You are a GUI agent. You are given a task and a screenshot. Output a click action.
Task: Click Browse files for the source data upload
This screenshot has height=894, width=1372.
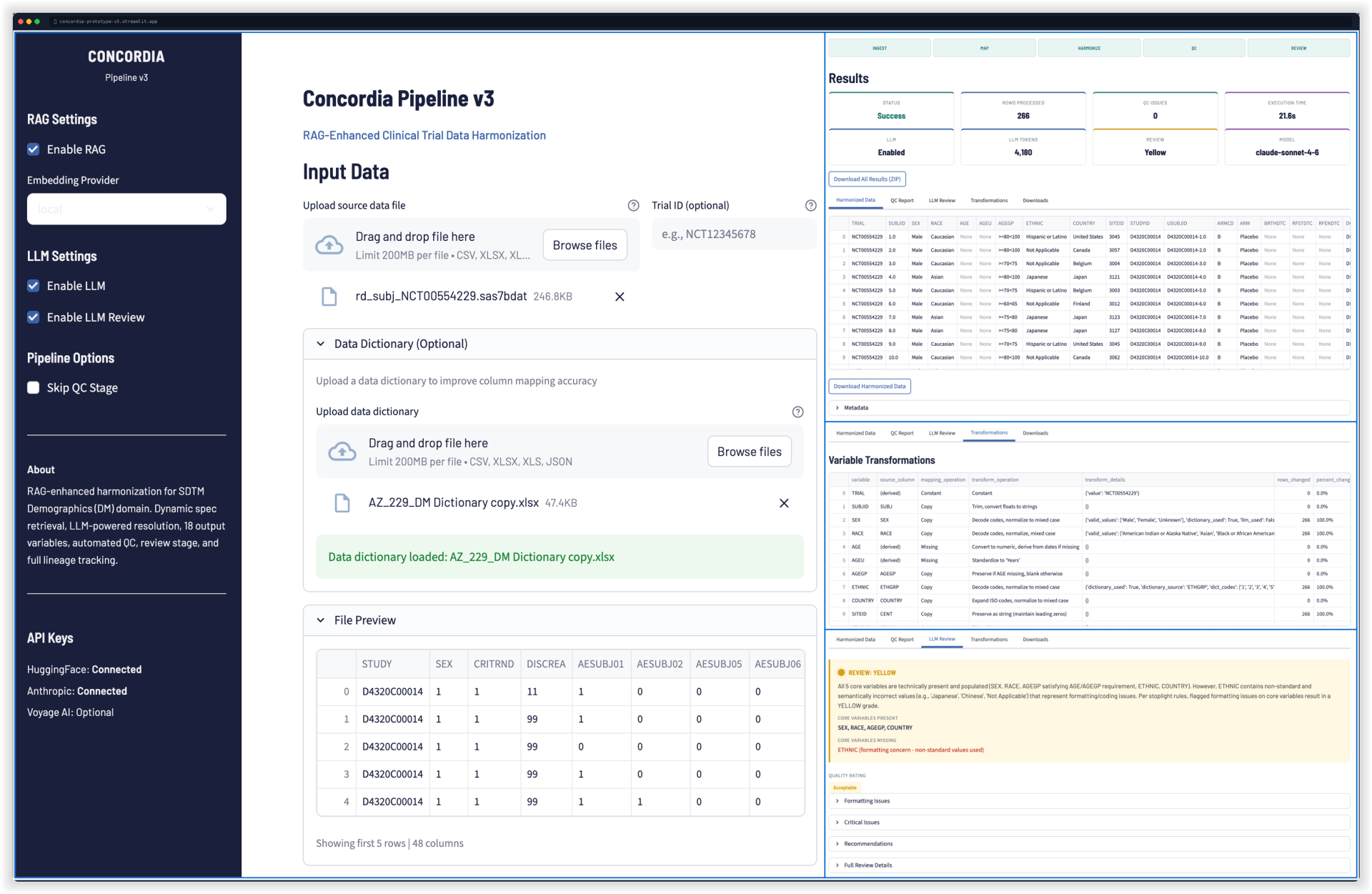point(584,244)
